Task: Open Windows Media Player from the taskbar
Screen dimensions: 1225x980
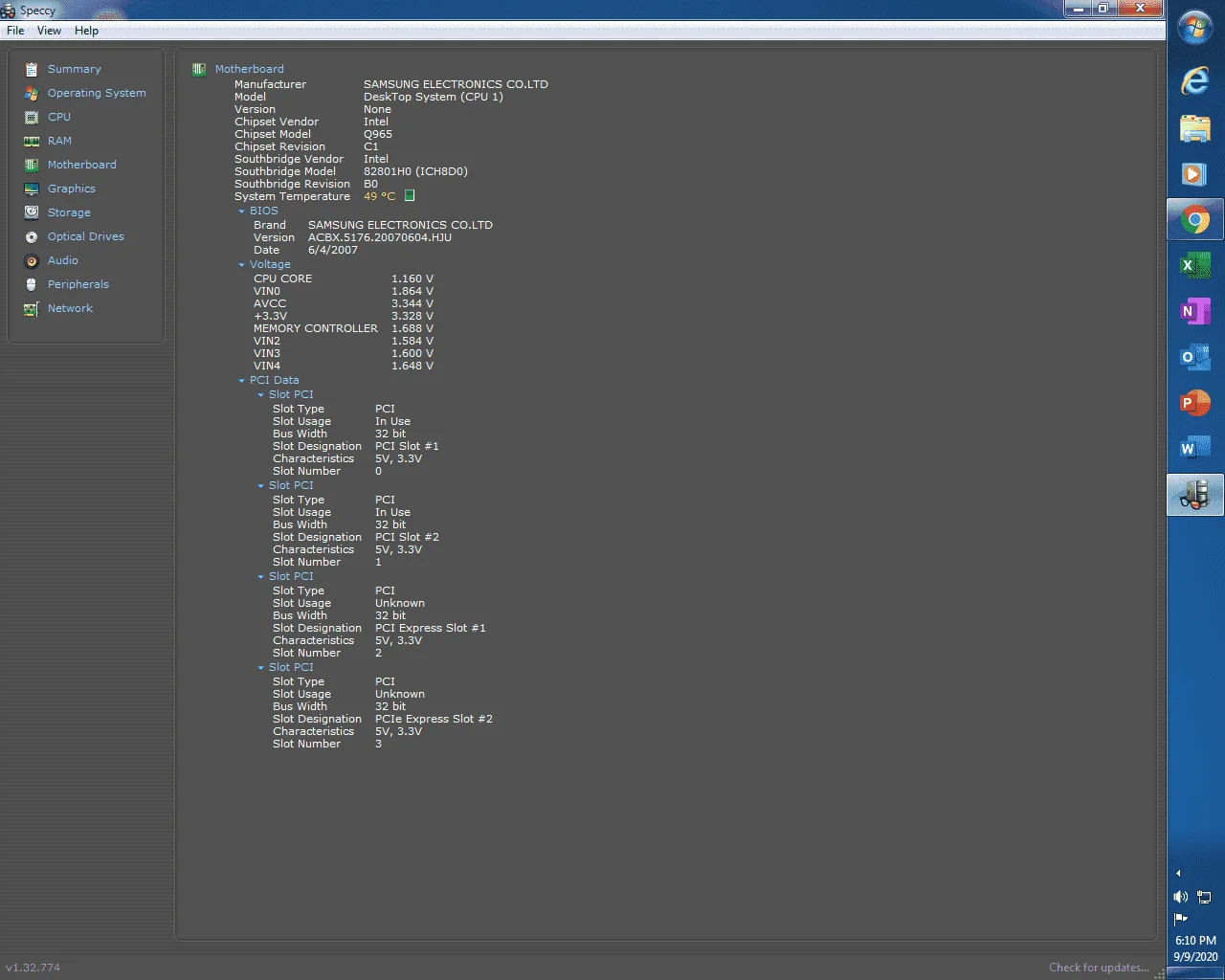Action: [x=1195, y=174]
